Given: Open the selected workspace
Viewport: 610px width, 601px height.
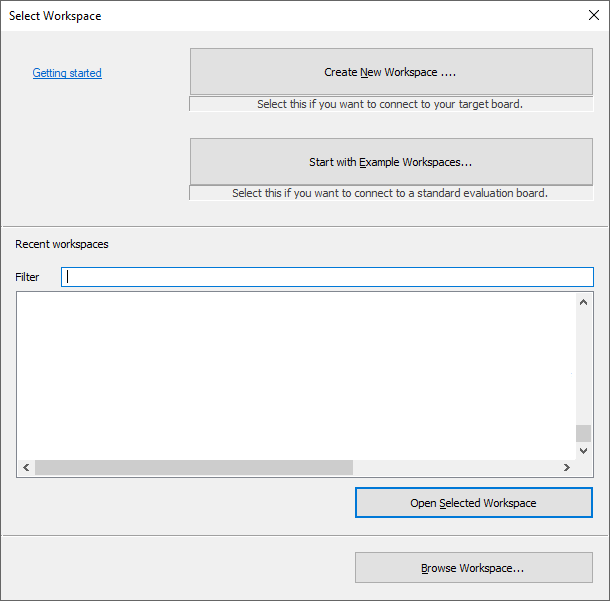Looking at the screenshot, I should (x=473, y=503).
